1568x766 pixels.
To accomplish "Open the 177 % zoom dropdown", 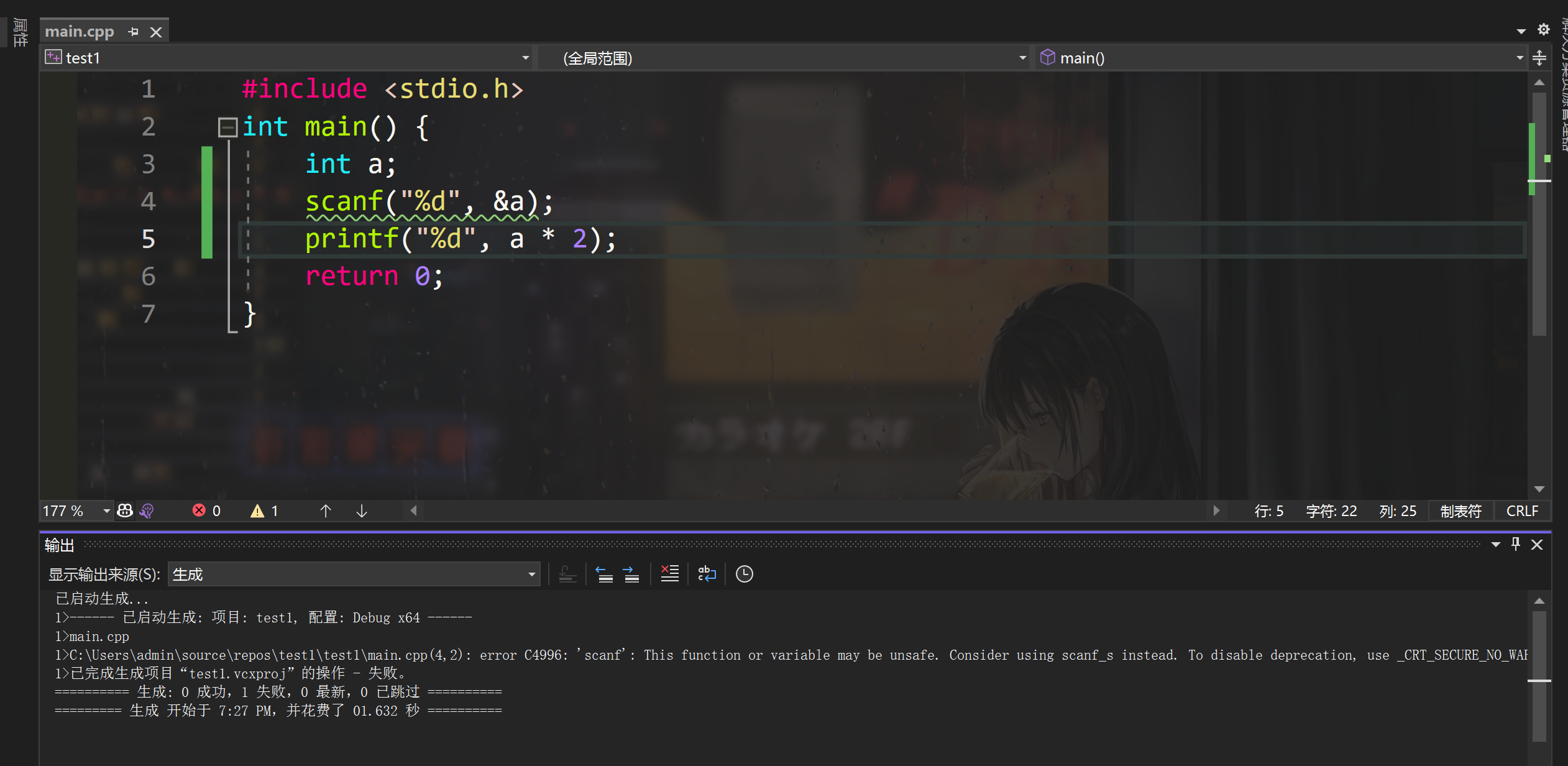I will click(x=106, y=510).
